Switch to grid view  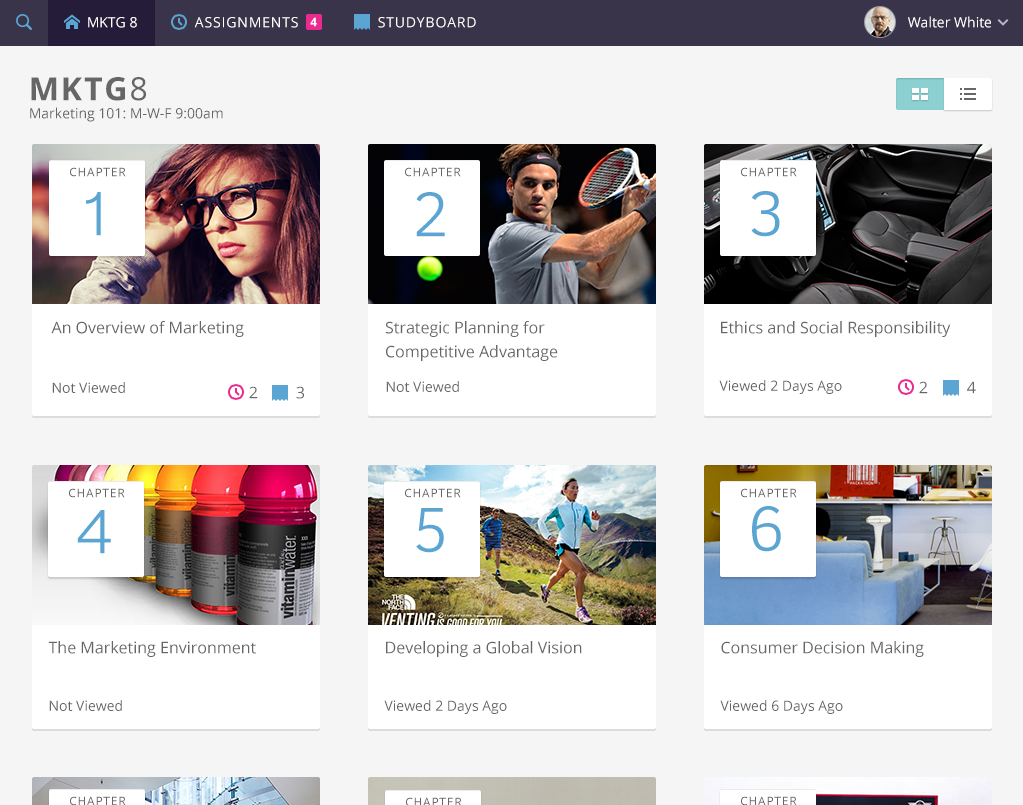coord(920,94)
